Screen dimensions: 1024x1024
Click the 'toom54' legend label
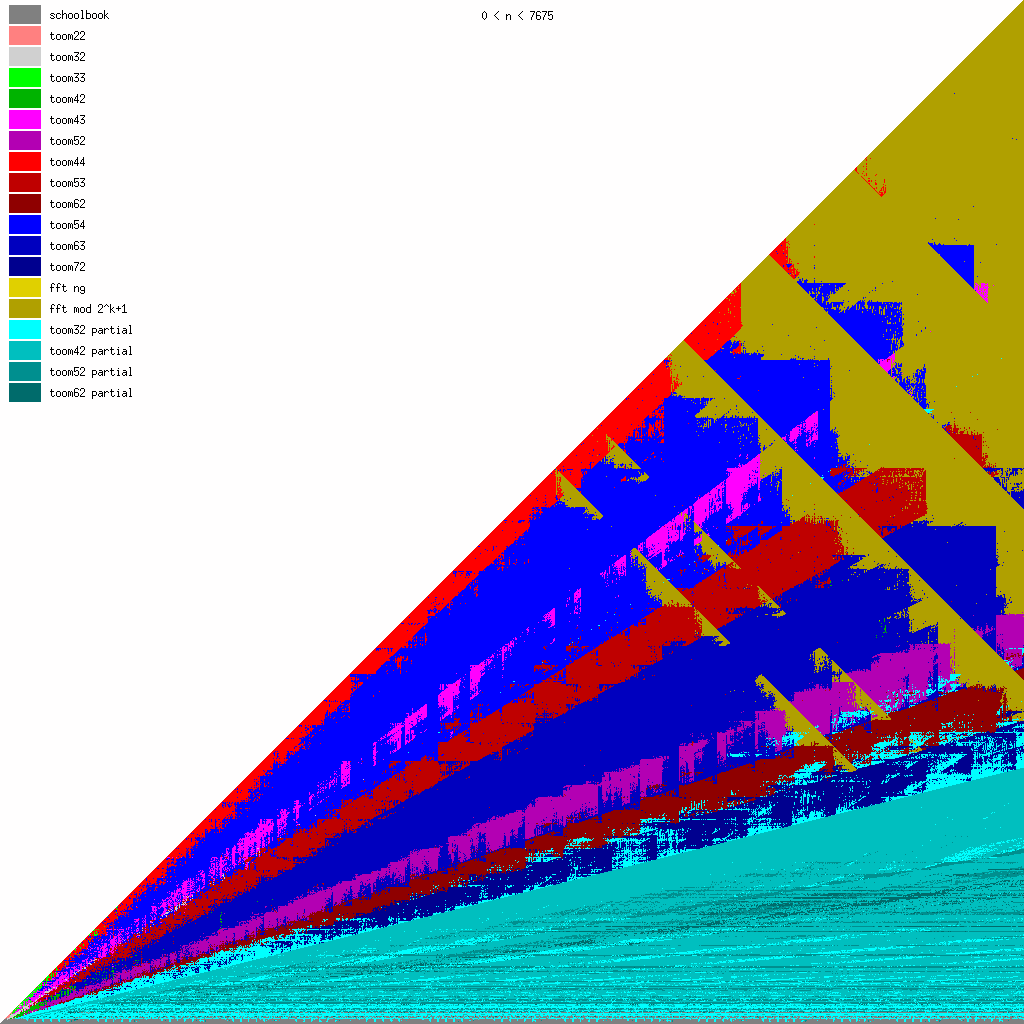tap(67, 225)
